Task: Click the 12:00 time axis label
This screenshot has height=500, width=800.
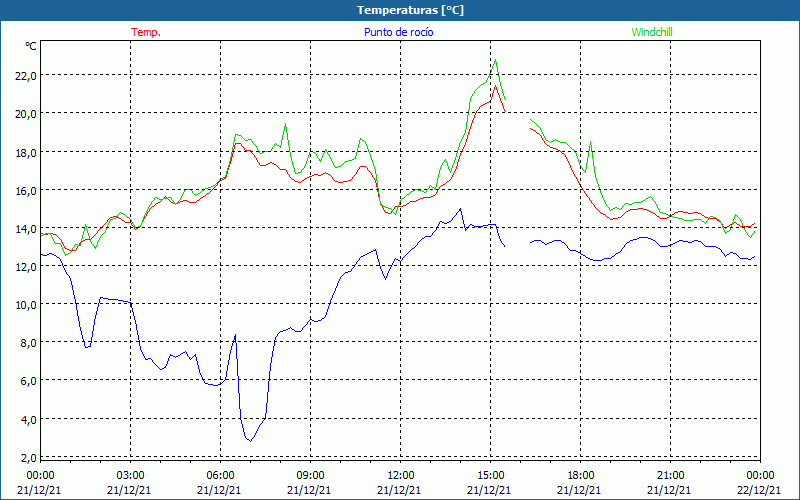Action: click(x=400, y=475)
